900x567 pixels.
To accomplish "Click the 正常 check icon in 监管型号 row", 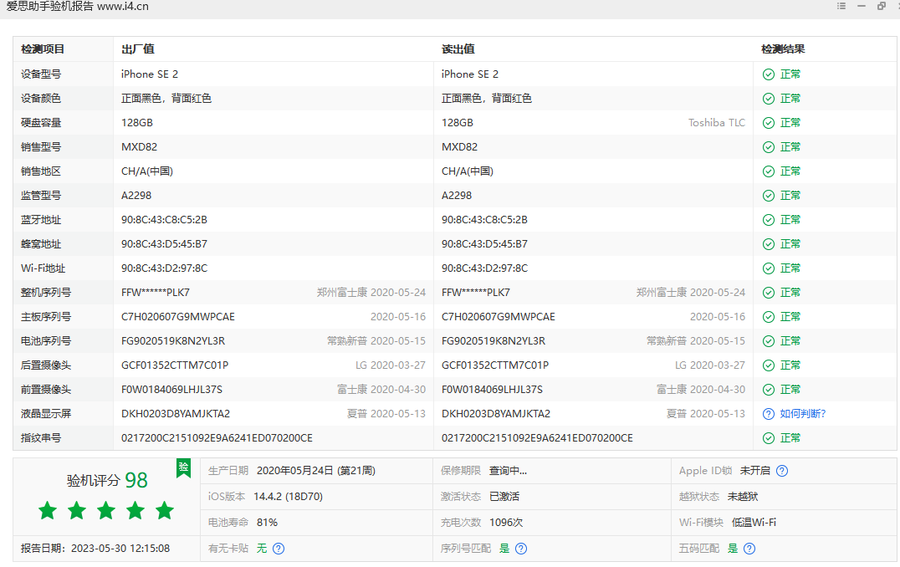I will [769, 196].
